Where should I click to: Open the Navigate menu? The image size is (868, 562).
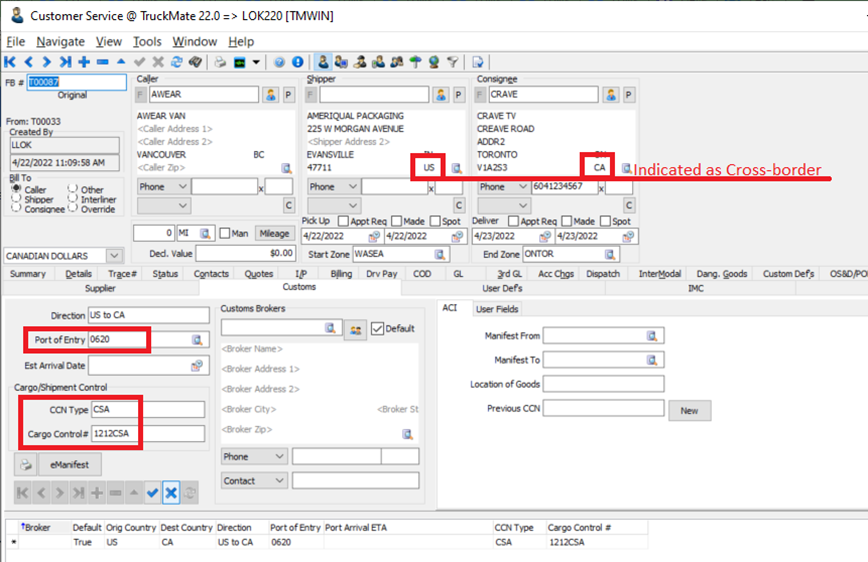60,42
